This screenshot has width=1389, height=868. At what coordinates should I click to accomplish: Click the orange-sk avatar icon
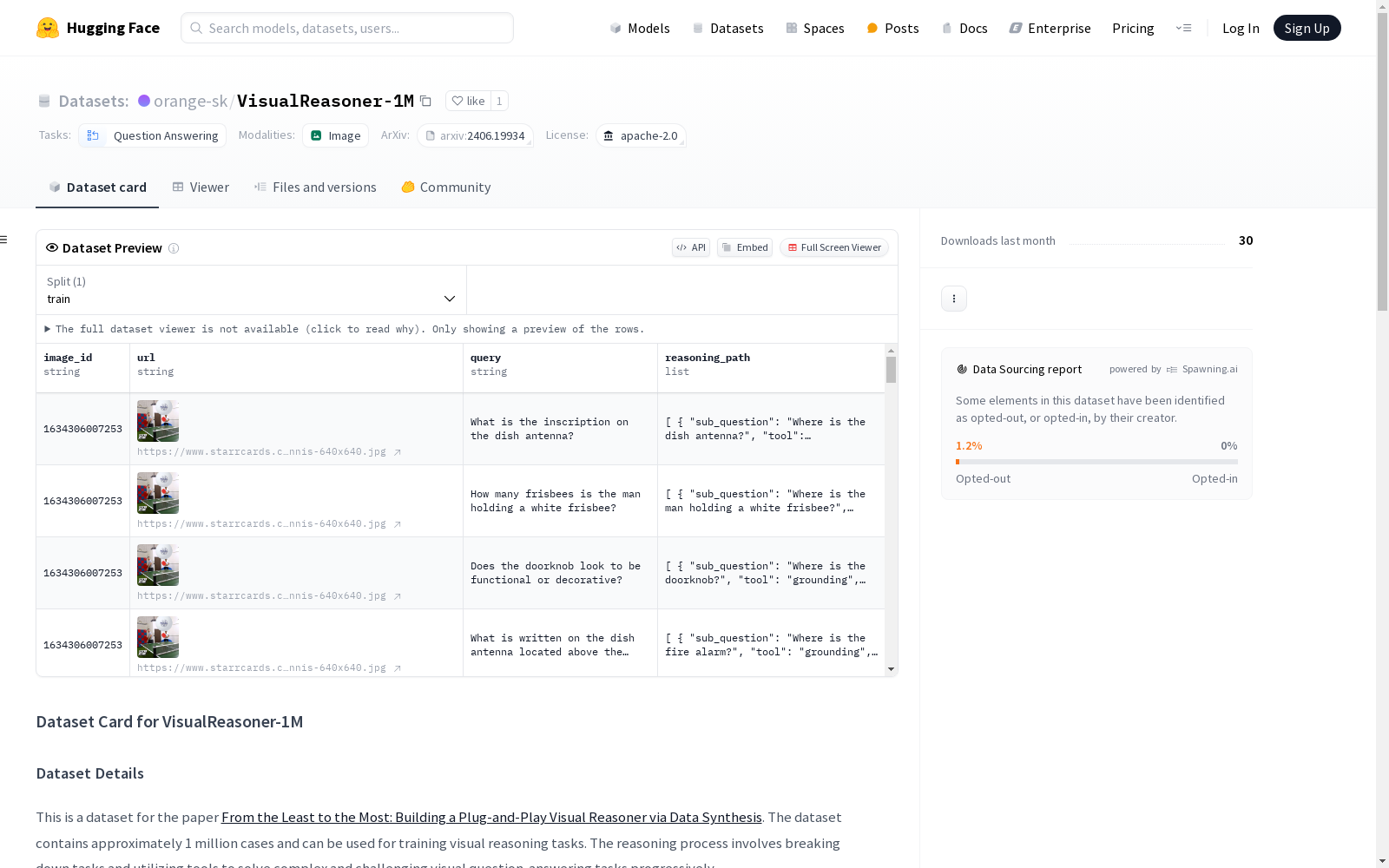[144, 101]
